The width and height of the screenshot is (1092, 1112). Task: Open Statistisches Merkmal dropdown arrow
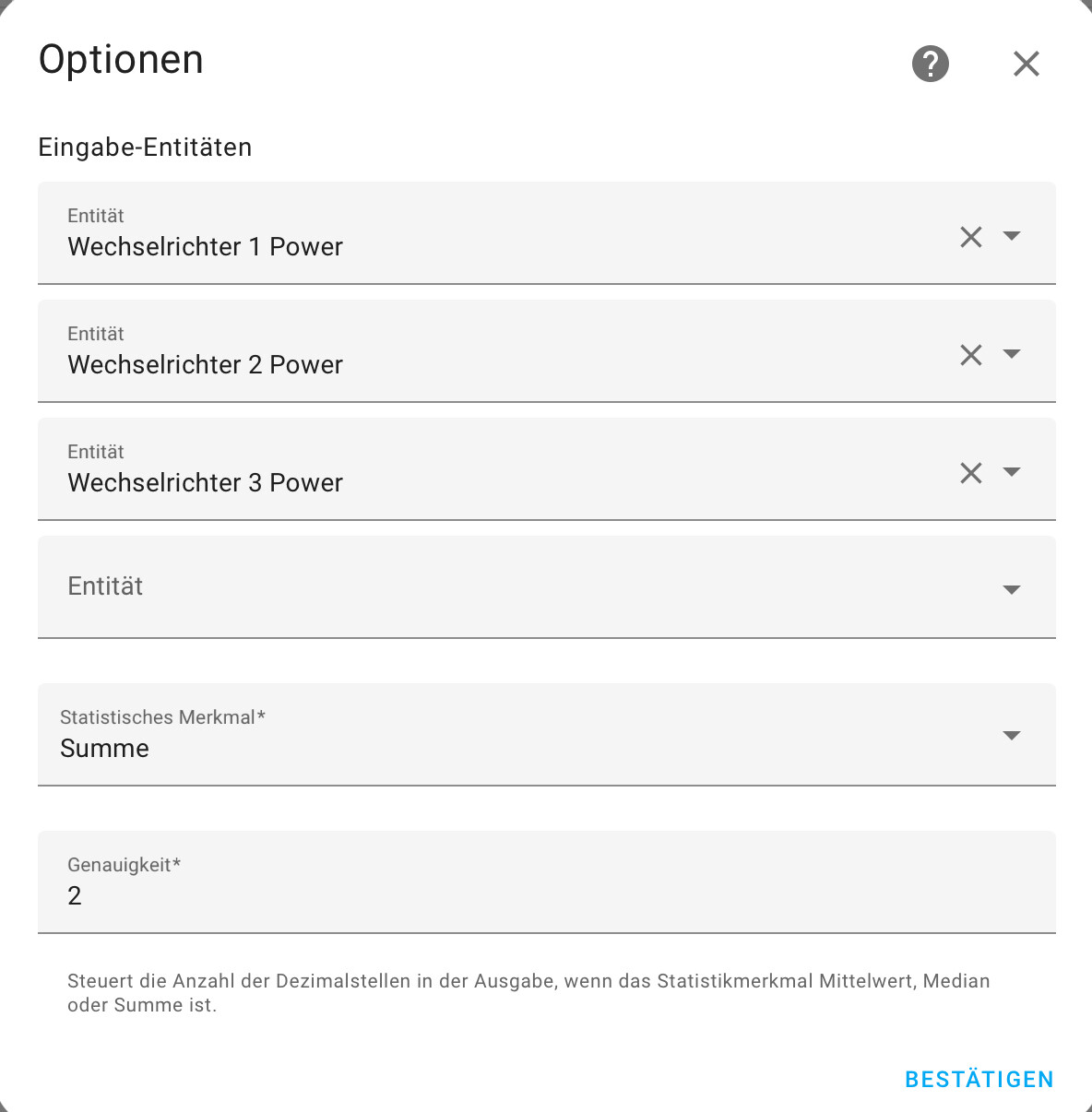1012,736
